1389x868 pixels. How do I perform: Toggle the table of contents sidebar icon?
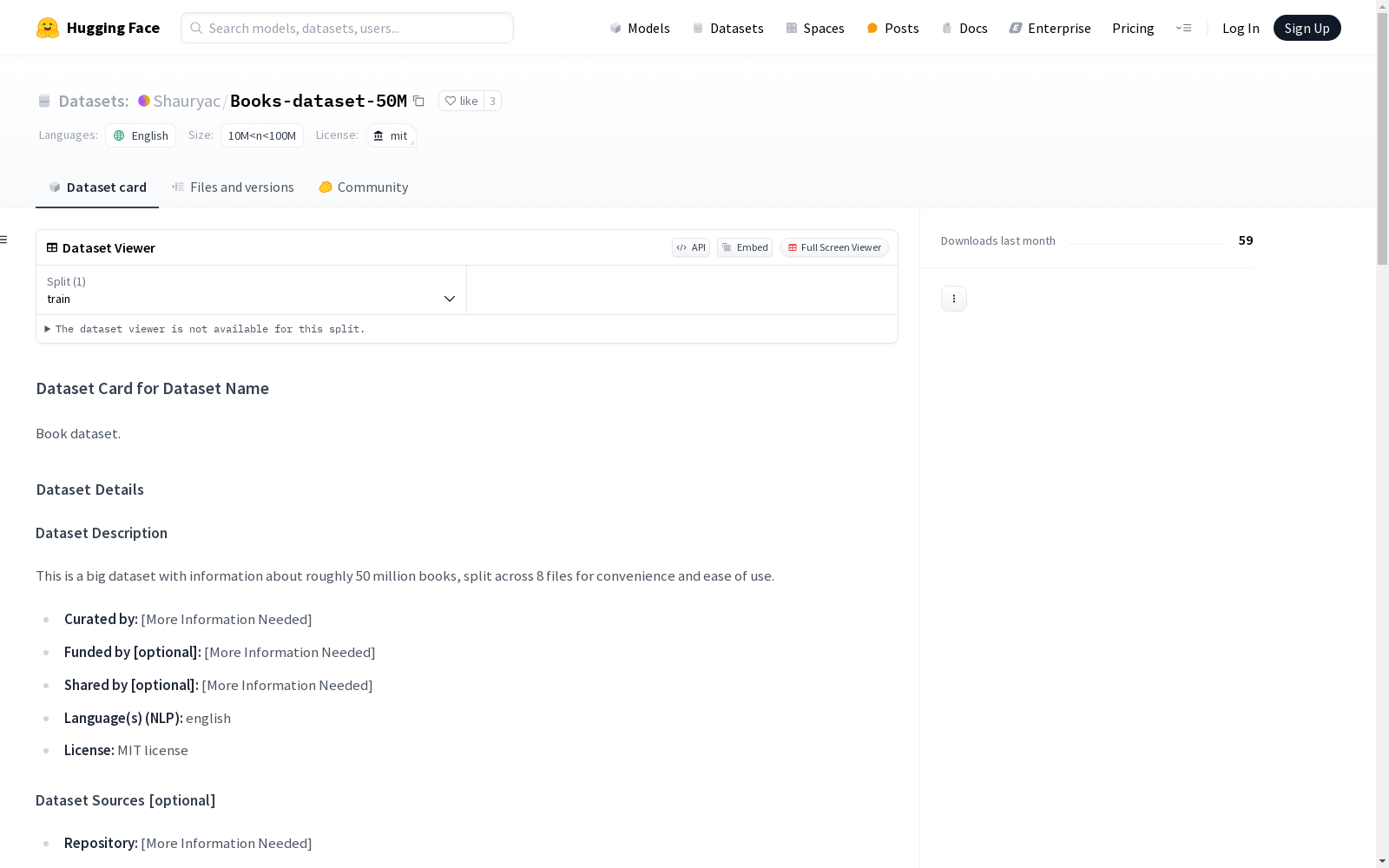tap(3, 240)
